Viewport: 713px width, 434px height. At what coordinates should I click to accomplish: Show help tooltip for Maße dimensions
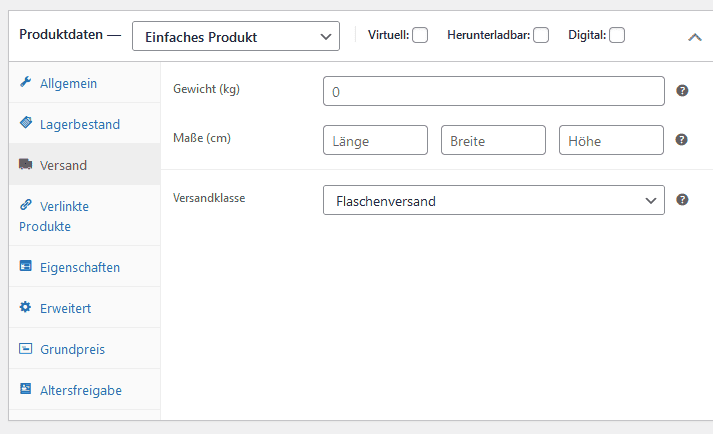[682, 140]
